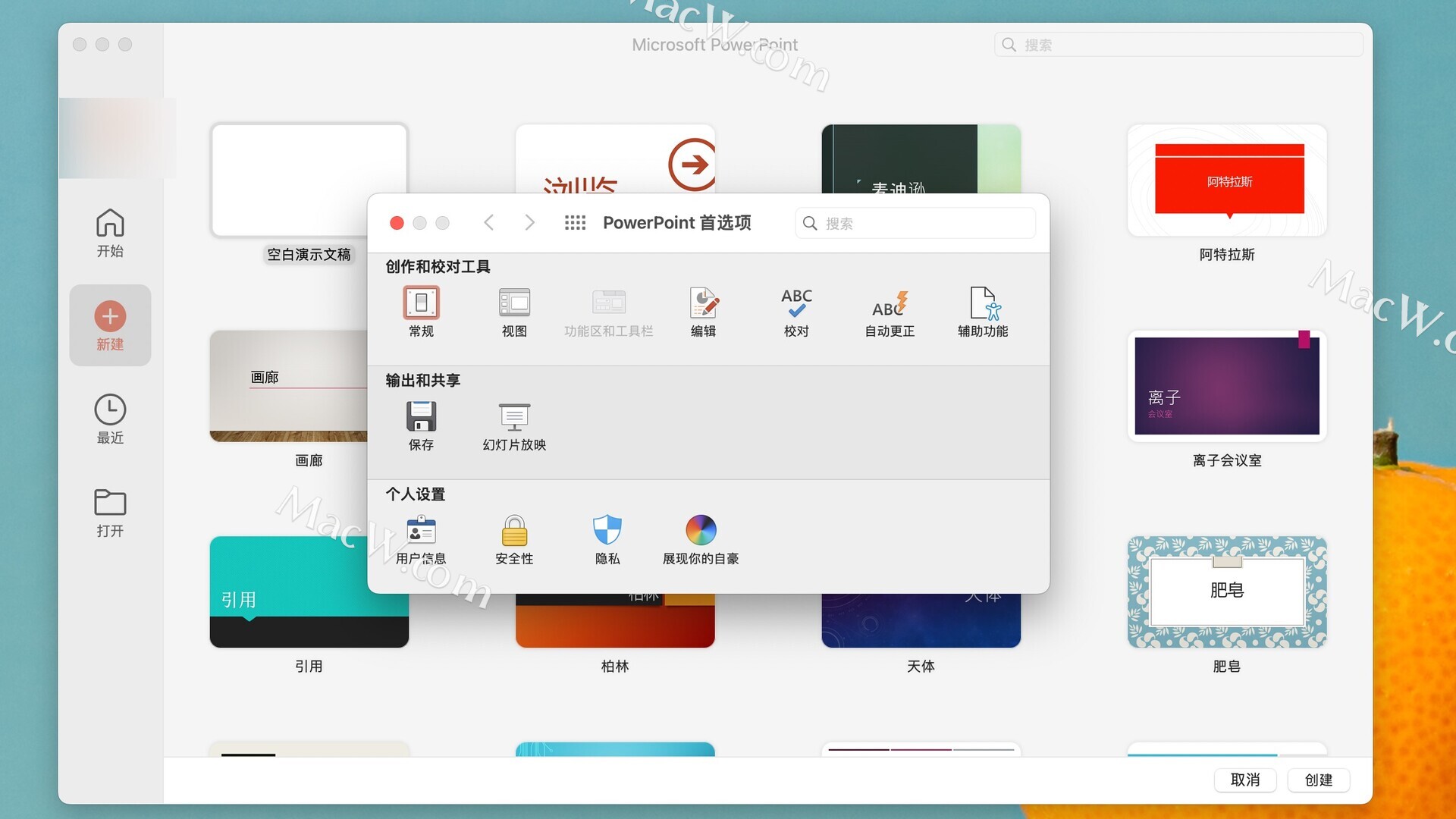Select the tour template with arrow icon
Viewport: 1456px width, 819px height.
[x=615, y=158]
